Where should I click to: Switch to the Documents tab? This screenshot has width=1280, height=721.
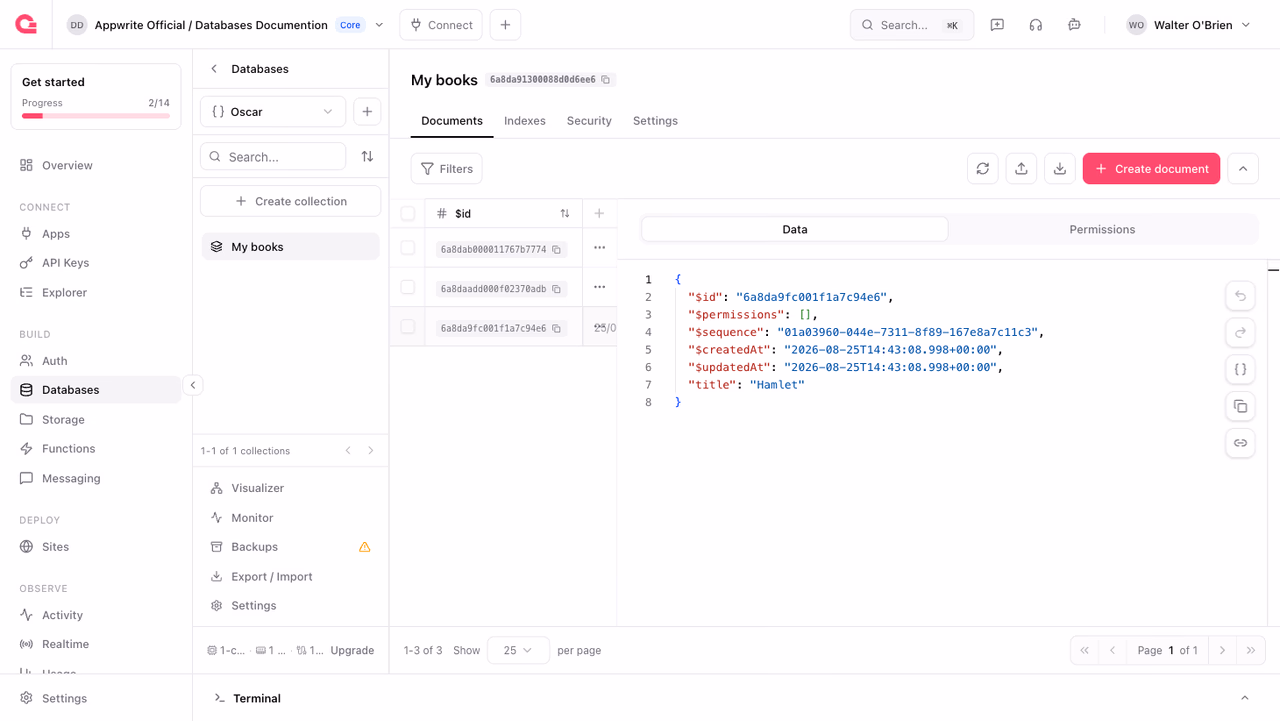(x=452, y=121)
